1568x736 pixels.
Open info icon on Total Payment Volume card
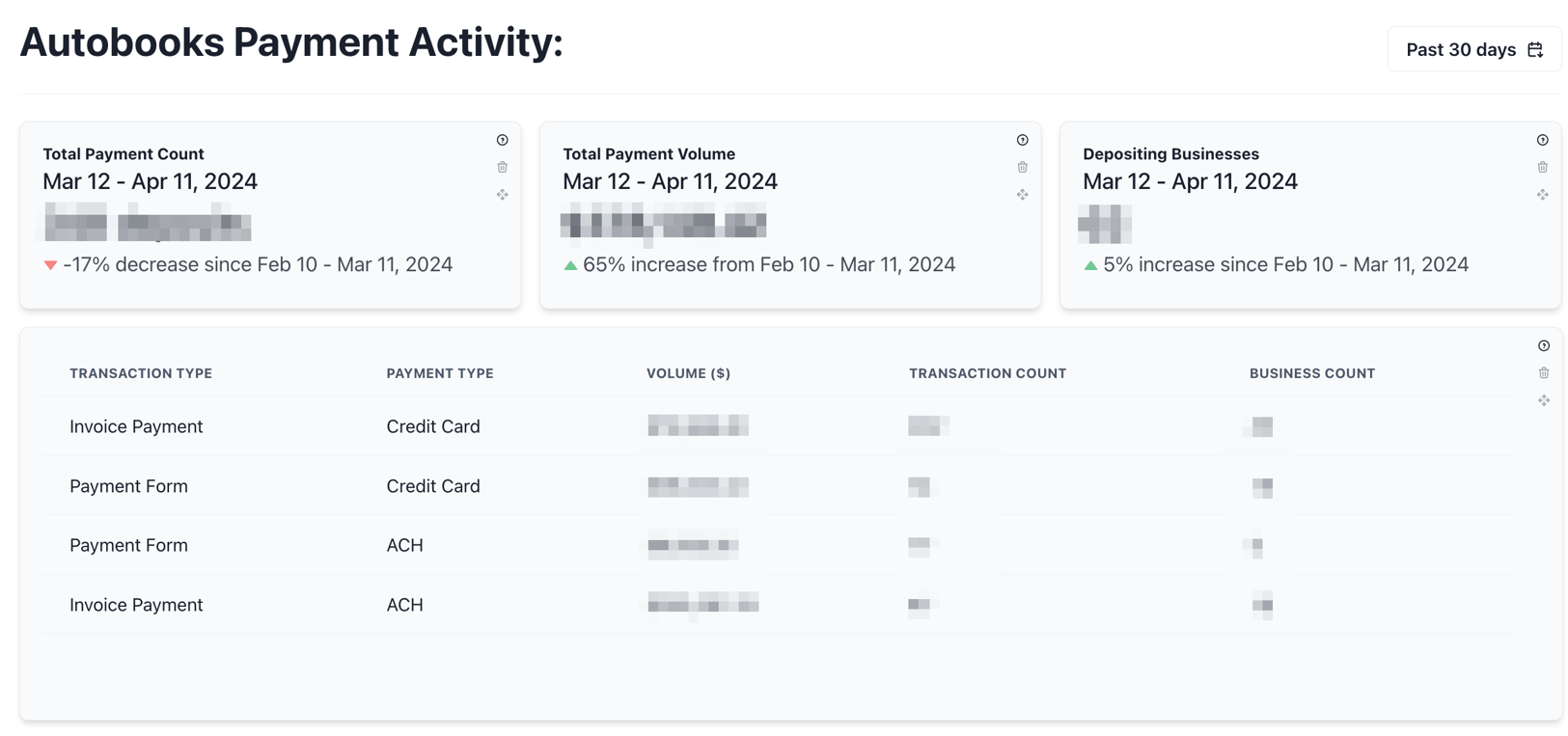(1022, 140)
